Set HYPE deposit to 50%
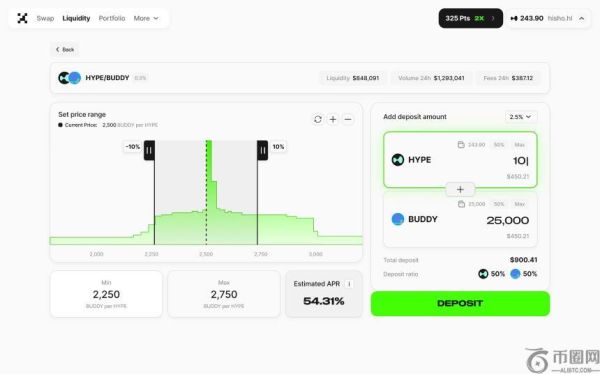Viewport: 600px width, 374px height. point(499,145)
